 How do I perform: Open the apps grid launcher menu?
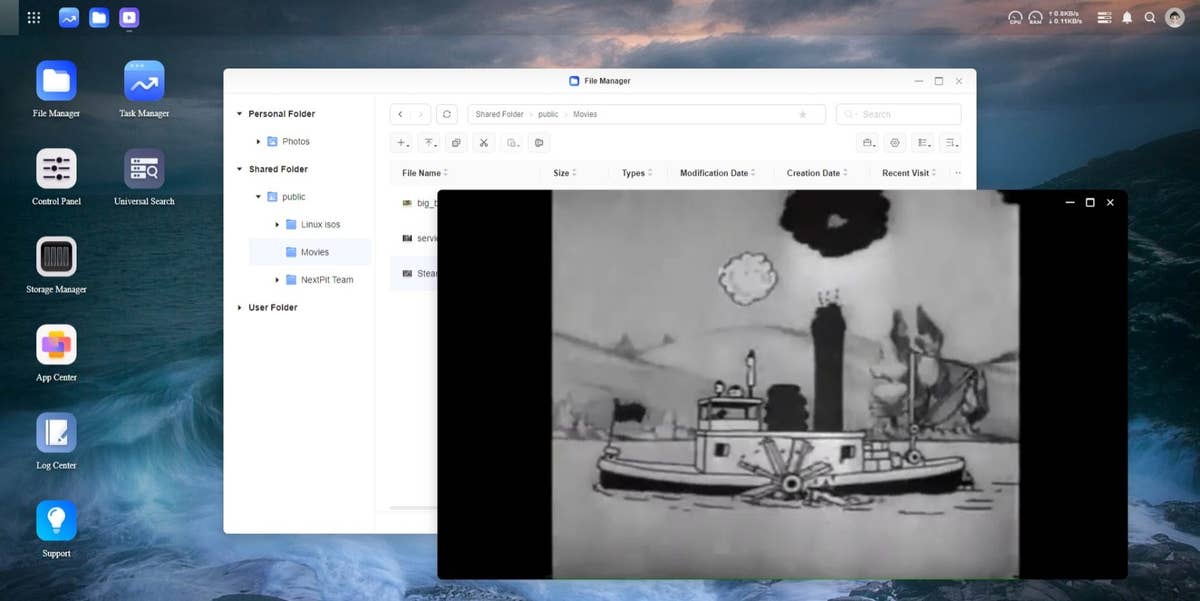34,18
